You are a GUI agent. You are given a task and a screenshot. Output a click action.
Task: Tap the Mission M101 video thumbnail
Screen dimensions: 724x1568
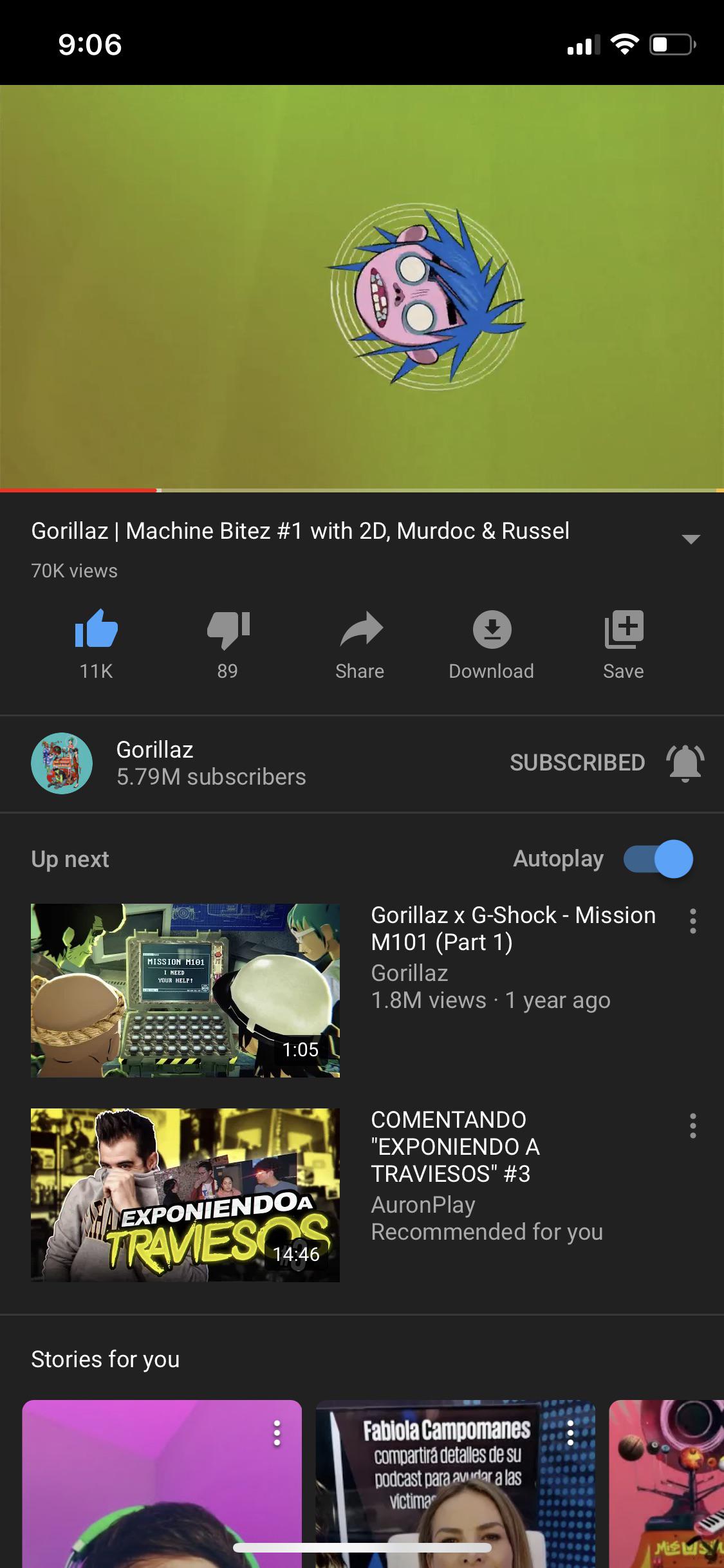pyautogui.click(x=185, y=991)
